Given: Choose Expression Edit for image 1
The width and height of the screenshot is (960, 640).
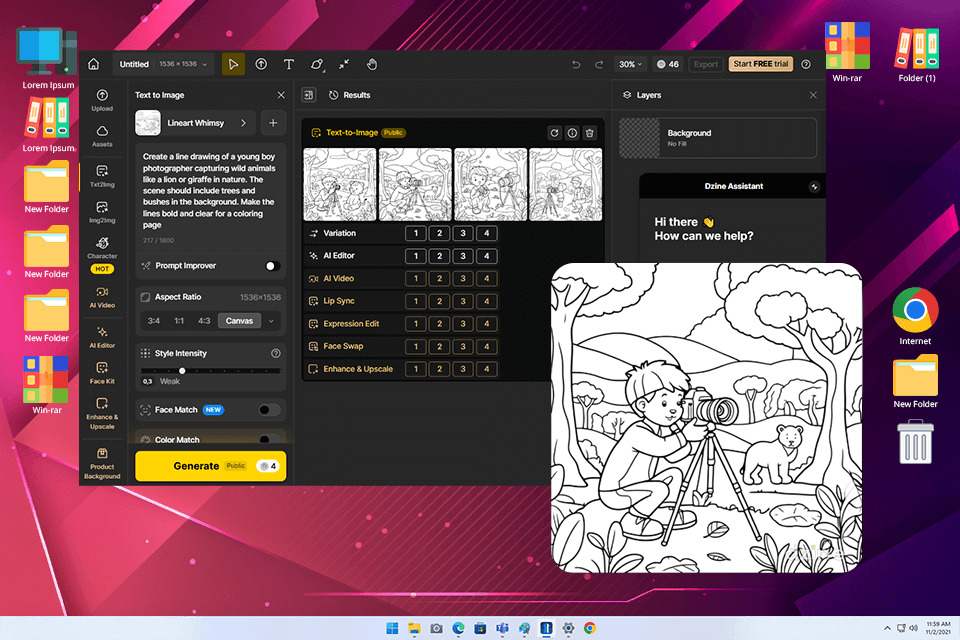Looking at the screenshot, I should pos(416,324).
